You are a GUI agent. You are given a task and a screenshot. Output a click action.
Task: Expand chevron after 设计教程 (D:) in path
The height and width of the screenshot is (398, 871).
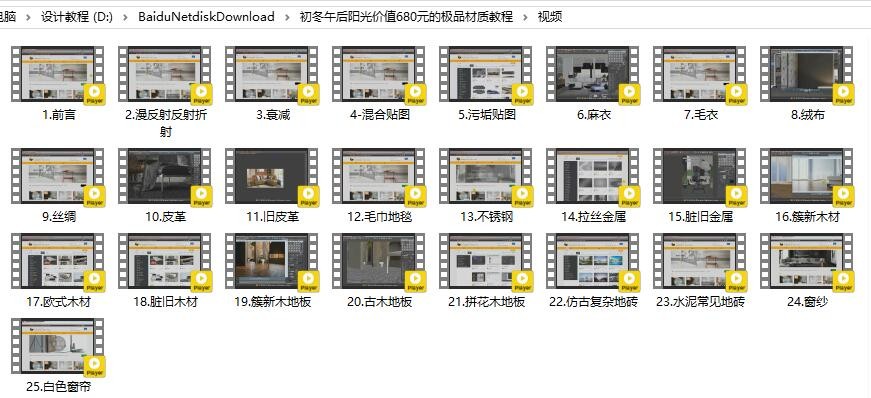click(126, 17)
